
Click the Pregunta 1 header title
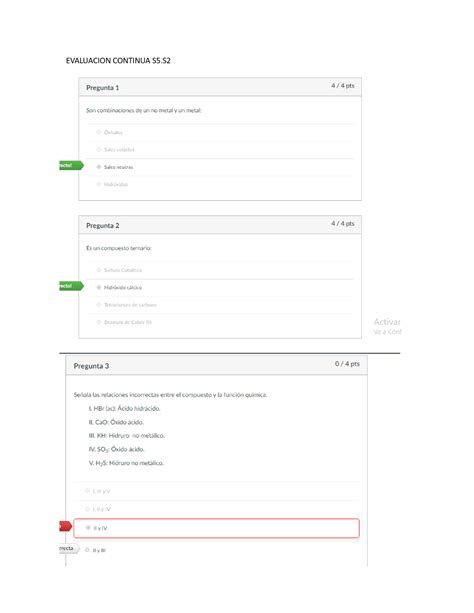click(x=102, y=88)
